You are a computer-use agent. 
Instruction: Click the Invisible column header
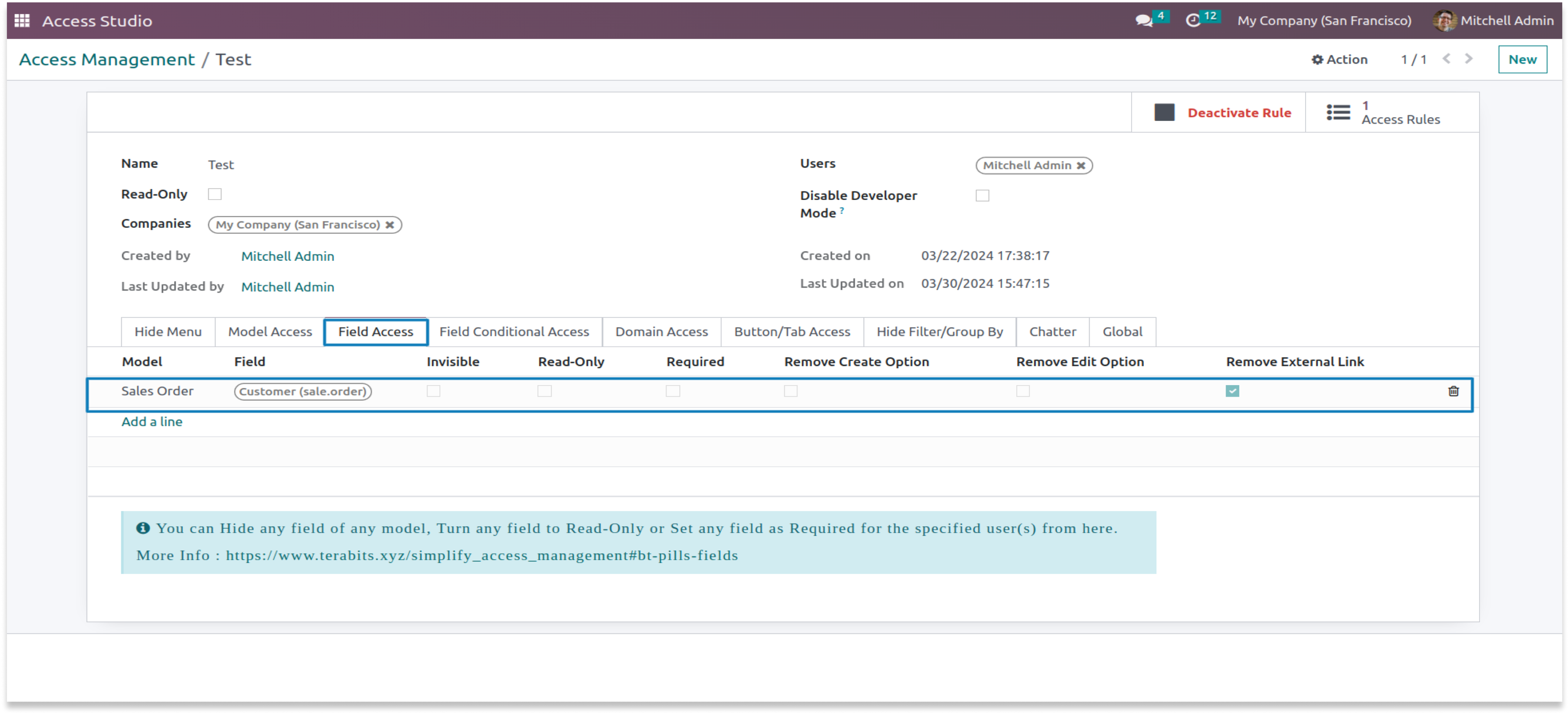click(x=453, y=362)
